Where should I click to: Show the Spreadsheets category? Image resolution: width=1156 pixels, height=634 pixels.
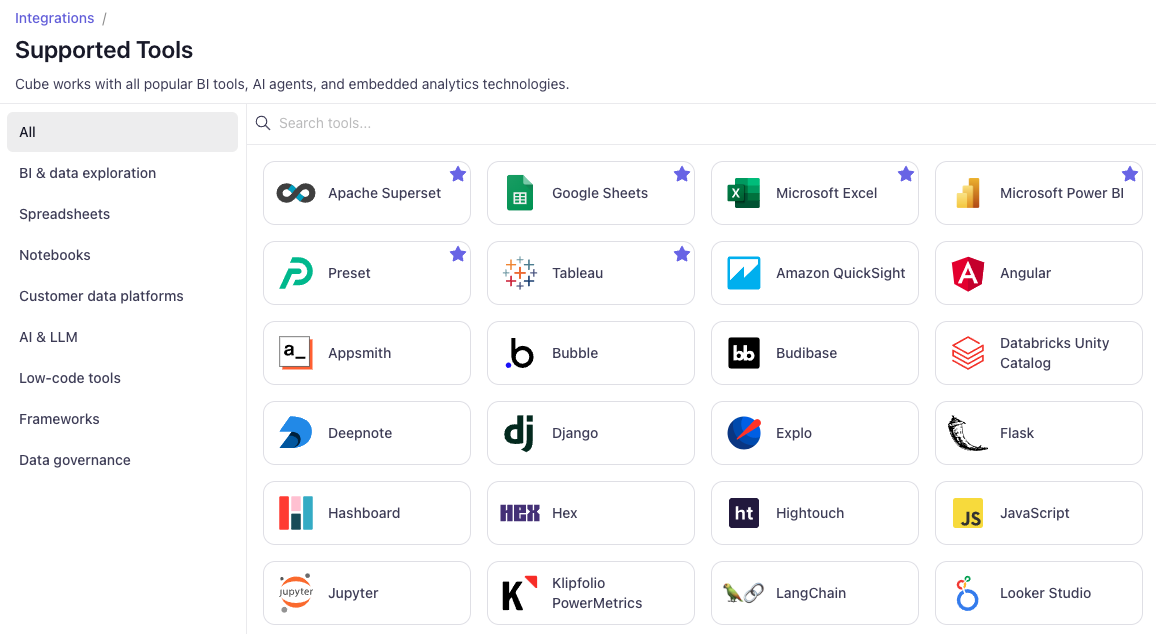point(122,214)
